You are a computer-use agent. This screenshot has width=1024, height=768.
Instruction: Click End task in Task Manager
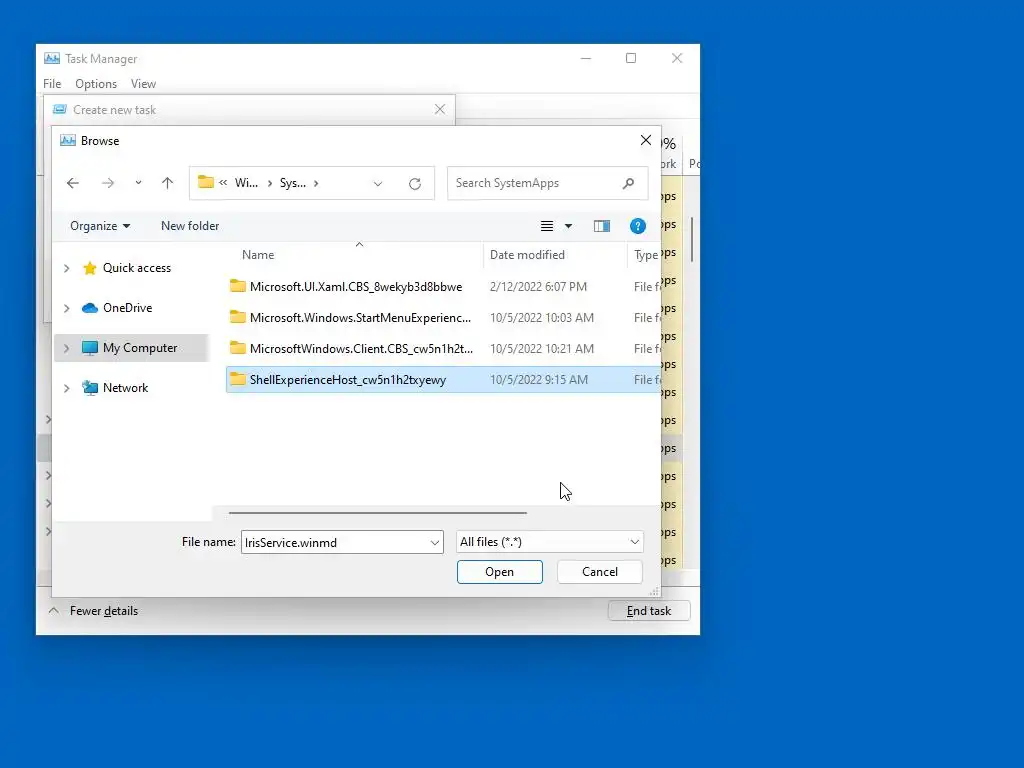(x=648, y=611)
